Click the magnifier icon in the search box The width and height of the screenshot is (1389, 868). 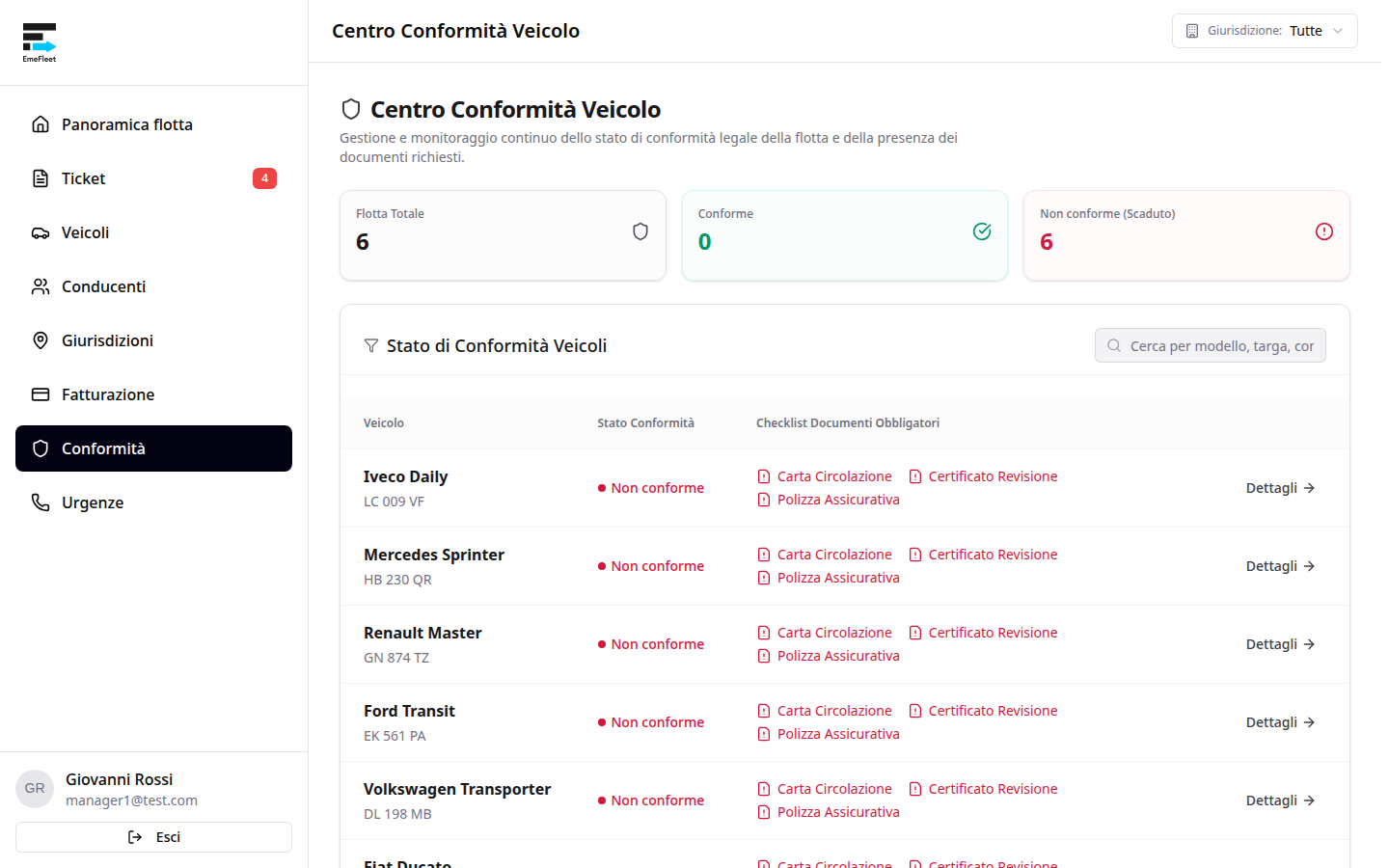[x=1114, y=345]
